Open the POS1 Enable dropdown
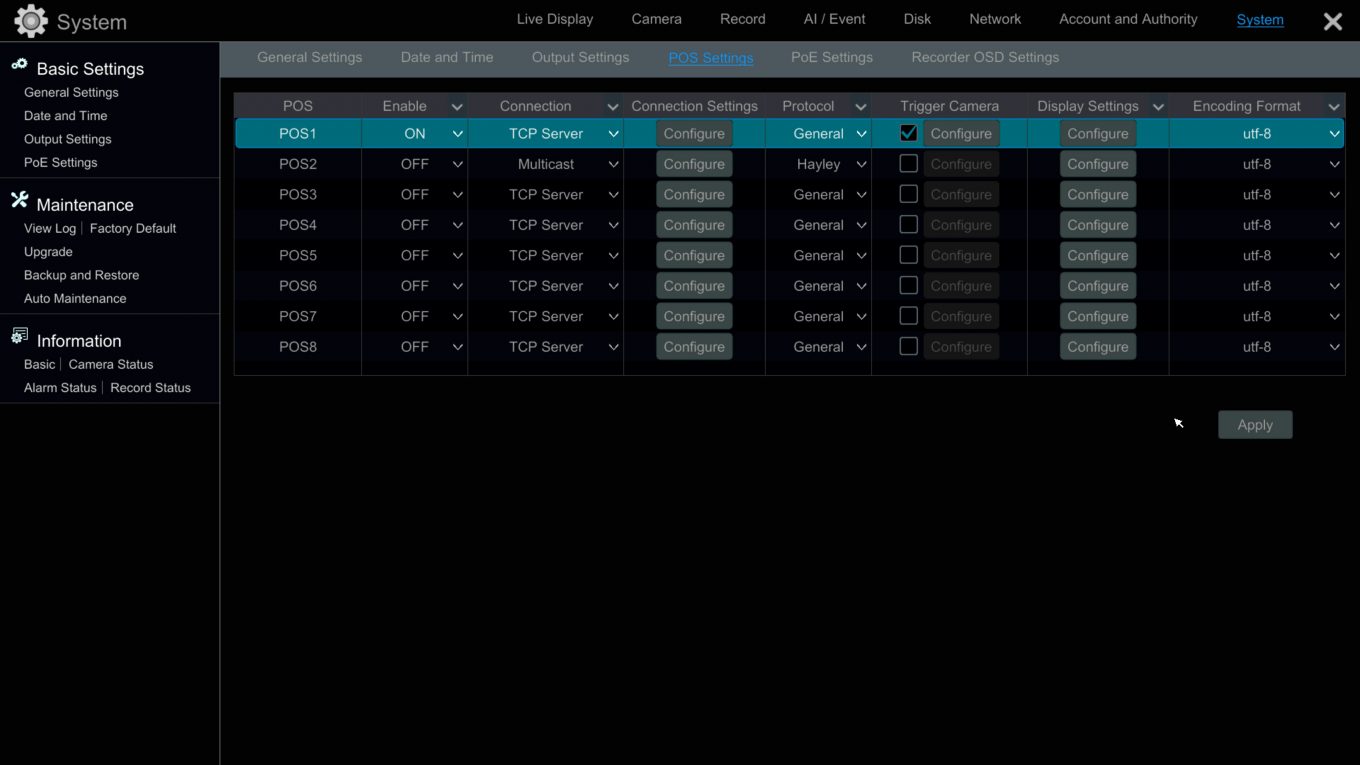The height and width of the screenshot is (765, 1360). click(x=457, y=134)
